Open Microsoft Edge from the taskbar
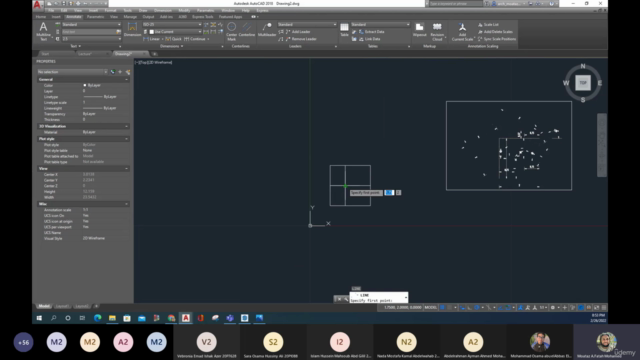 pyautogui.click(x=98, y=318)
